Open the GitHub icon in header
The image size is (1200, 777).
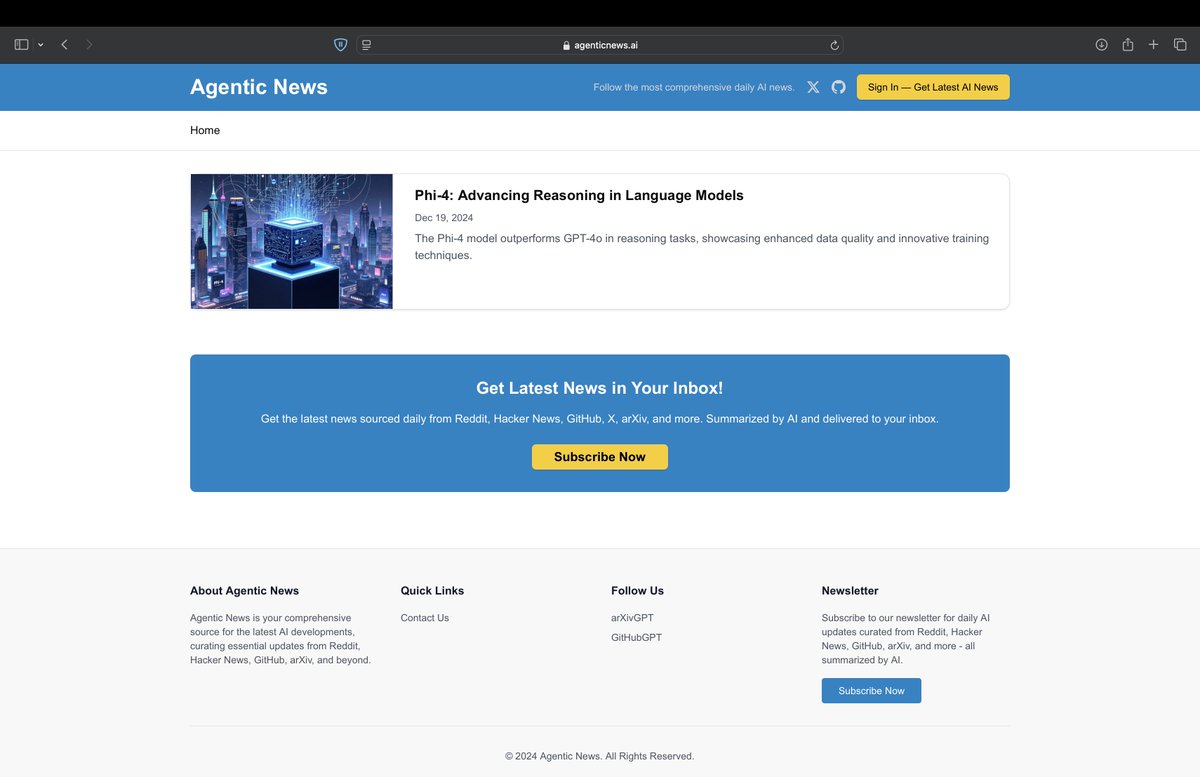839,87
